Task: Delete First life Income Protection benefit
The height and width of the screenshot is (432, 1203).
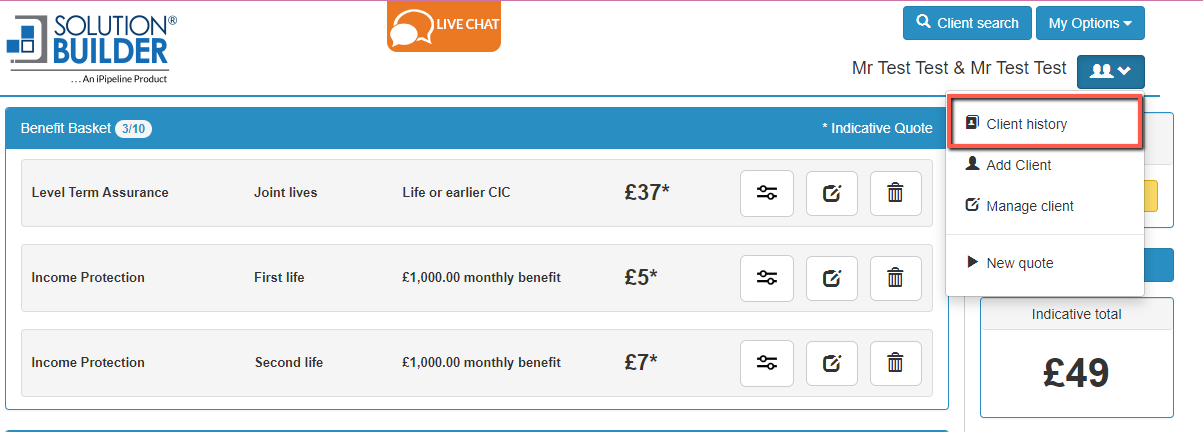Action: point(896,278)
